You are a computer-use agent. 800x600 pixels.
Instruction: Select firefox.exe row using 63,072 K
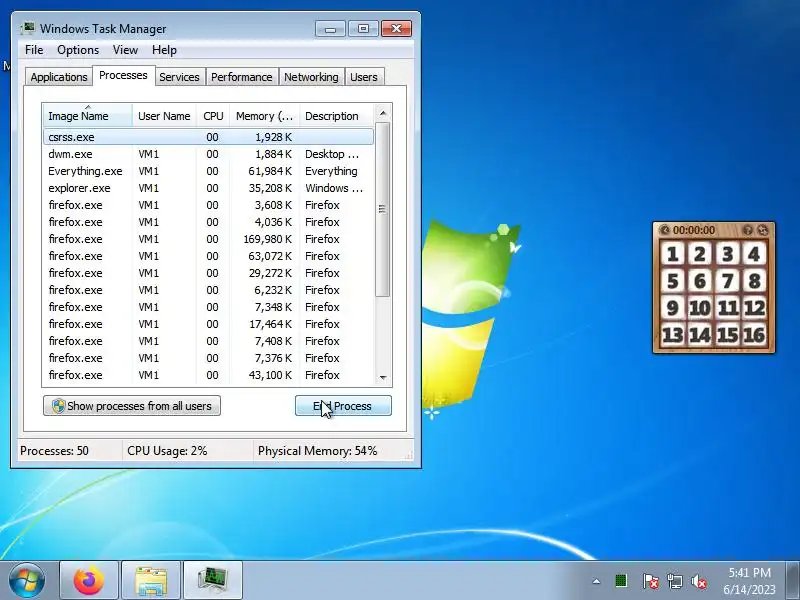click(x=209, y=256)
